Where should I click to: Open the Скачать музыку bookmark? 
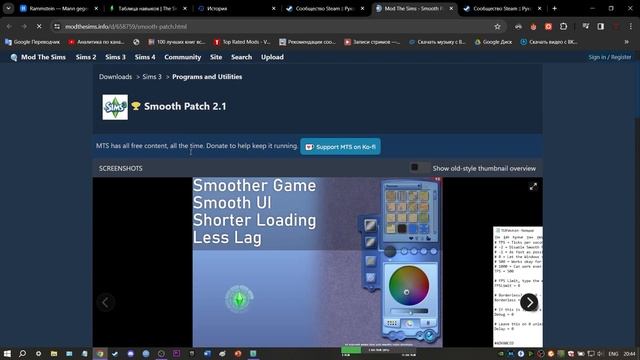438,42
